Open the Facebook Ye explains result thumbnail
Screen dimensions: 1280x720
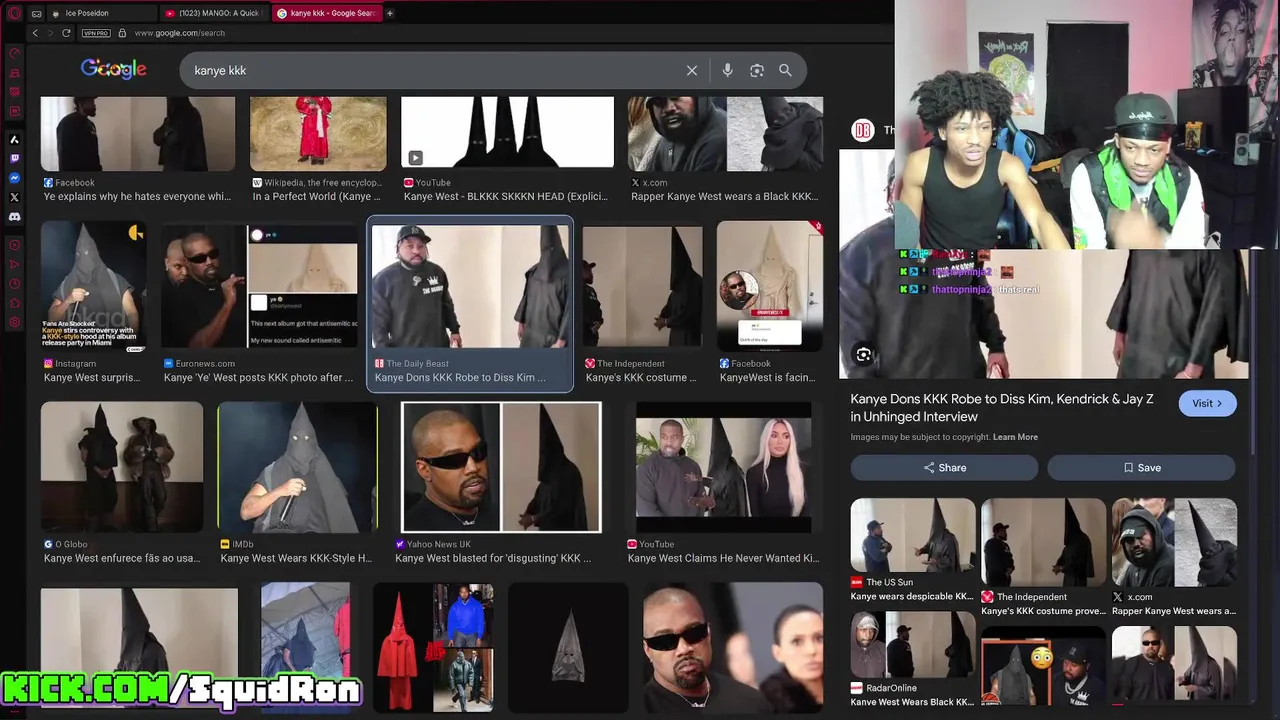tap(138, 133)
